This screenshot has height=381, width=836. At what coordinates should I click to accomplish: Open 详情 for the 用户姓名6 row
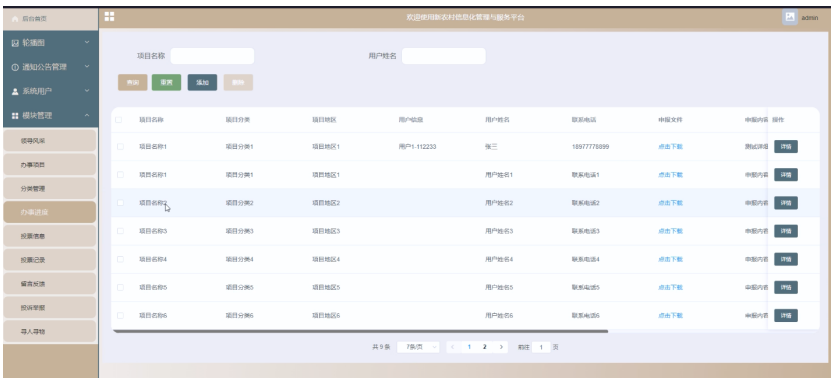786,315
